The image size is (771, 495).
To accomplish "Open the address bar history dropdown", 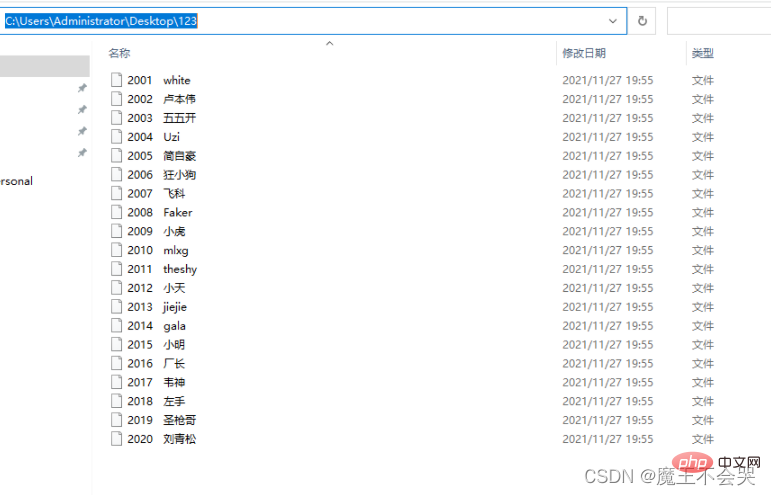I will (x=613, y=21).
